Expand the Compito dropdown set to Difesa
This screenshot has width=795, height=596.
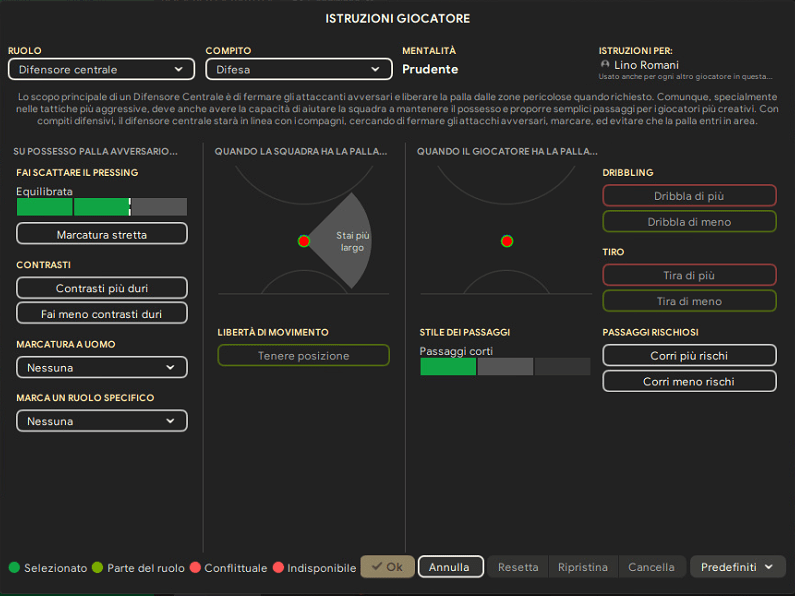click(x=298, y=69)
